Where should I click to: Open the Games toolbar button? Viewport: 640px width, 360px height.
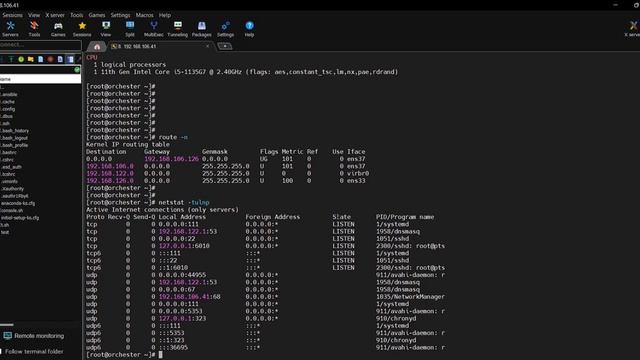click(58, 29)
